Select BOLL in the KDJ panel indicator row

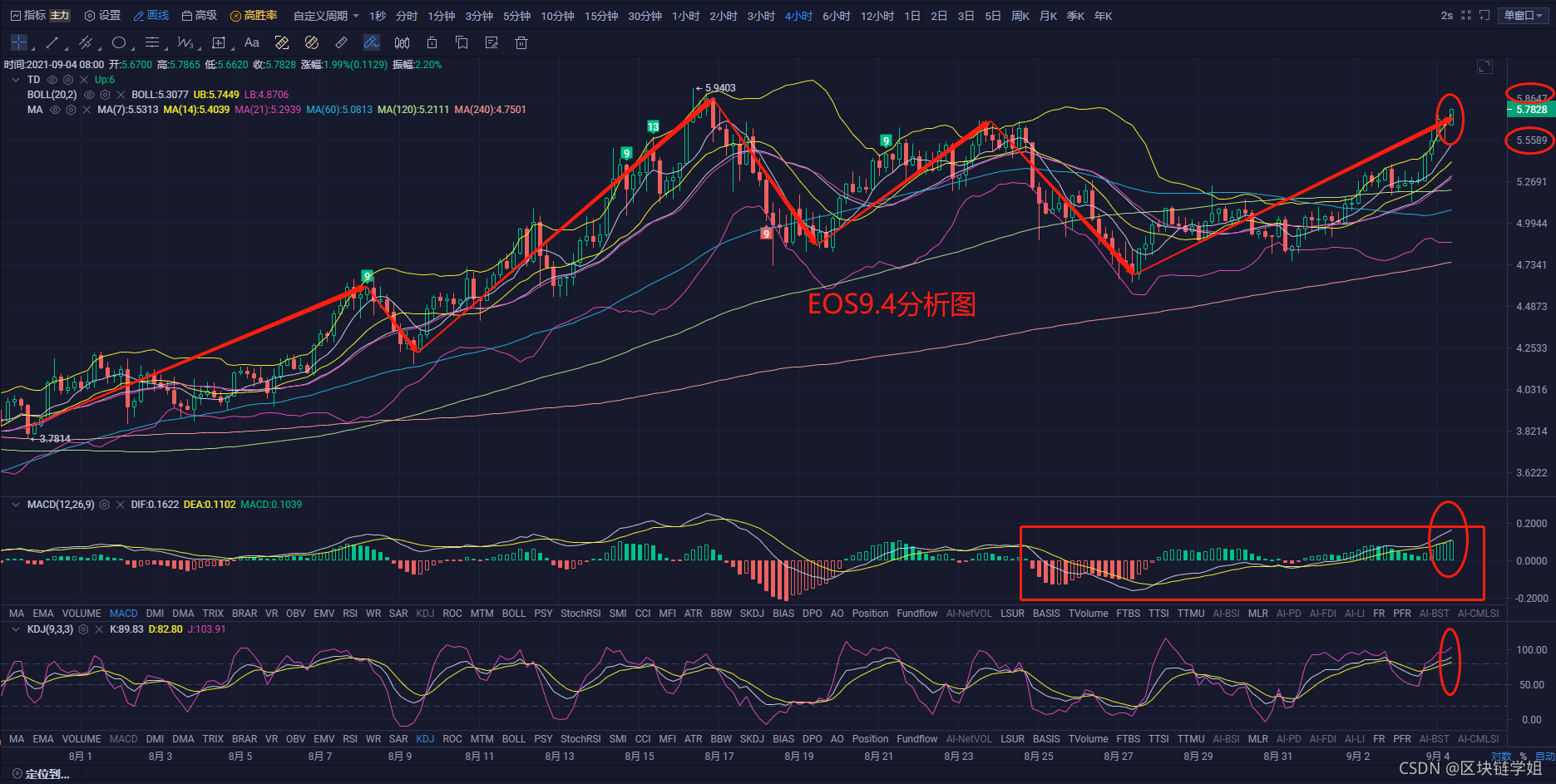point(514,739)
